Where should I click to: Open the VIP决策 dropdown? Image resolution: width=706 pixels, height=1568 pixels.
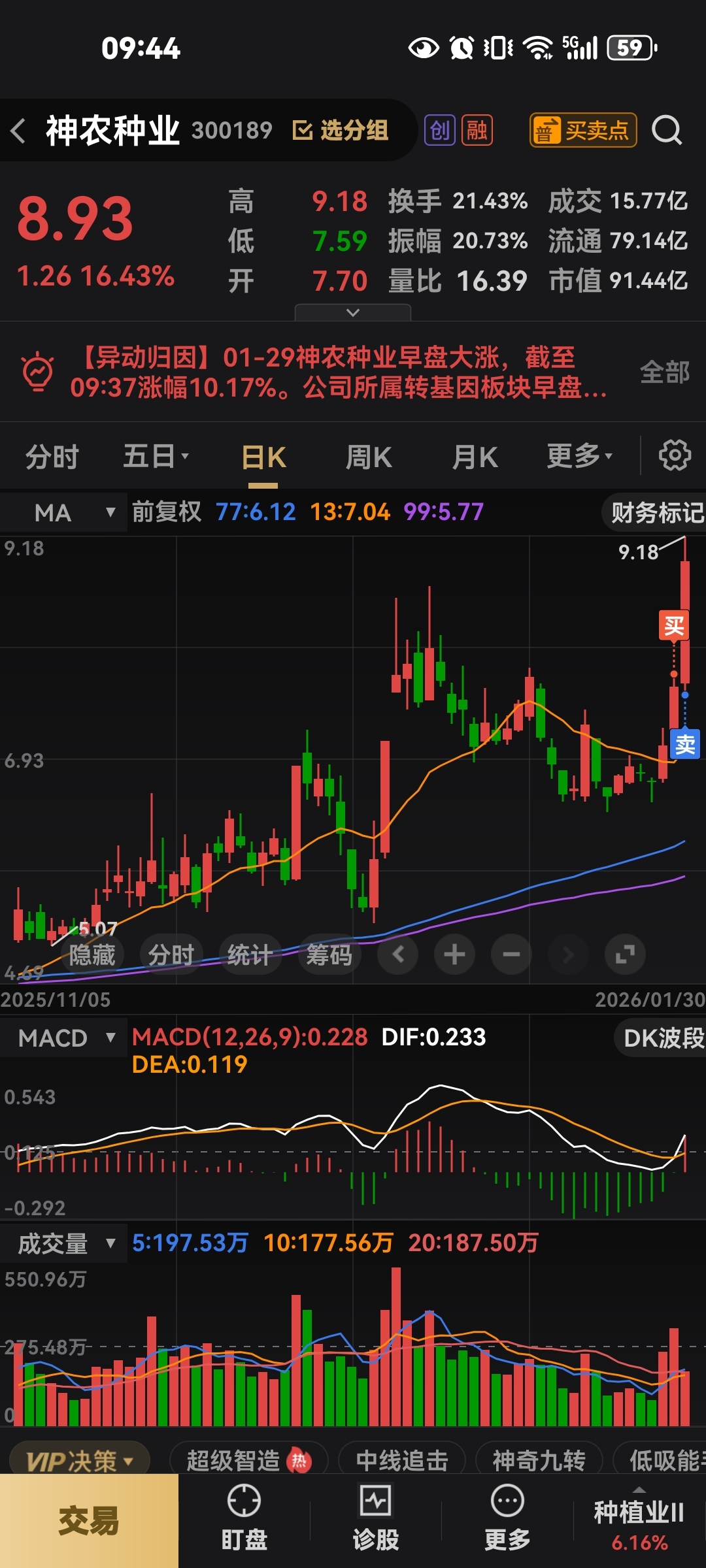point(80,1461)
